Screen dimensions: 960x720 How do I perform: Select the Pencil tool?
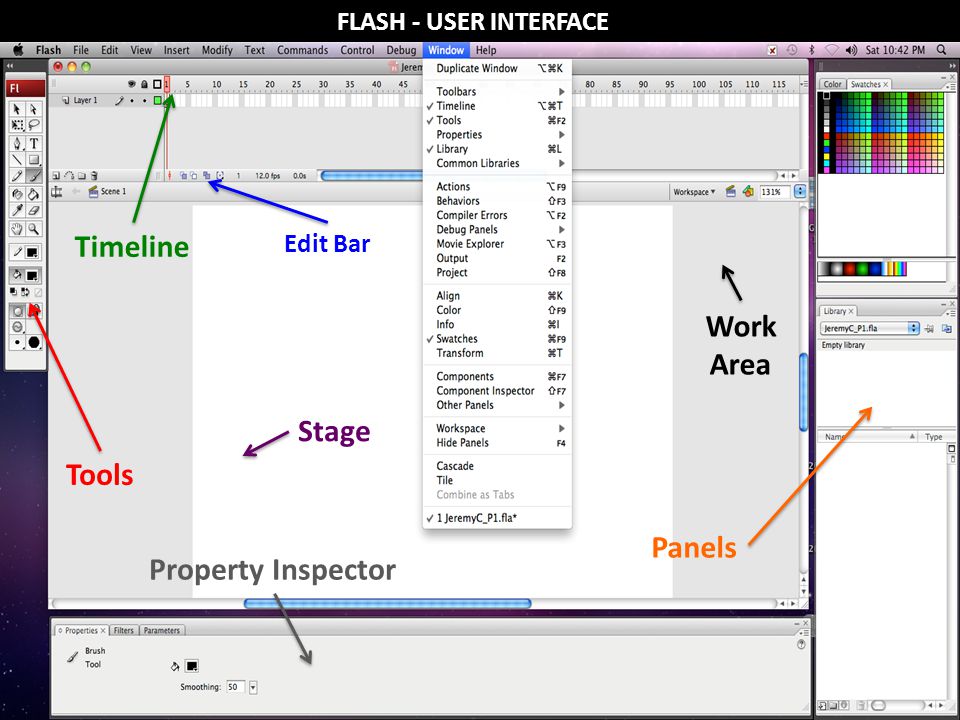[x=17, y=176]
